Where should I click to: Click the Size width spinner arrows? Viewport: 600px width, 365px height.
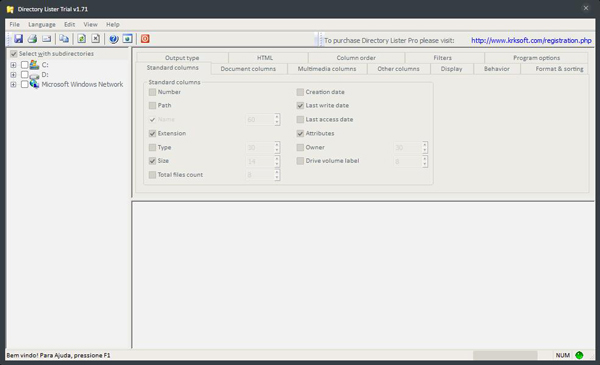[277, 161]
